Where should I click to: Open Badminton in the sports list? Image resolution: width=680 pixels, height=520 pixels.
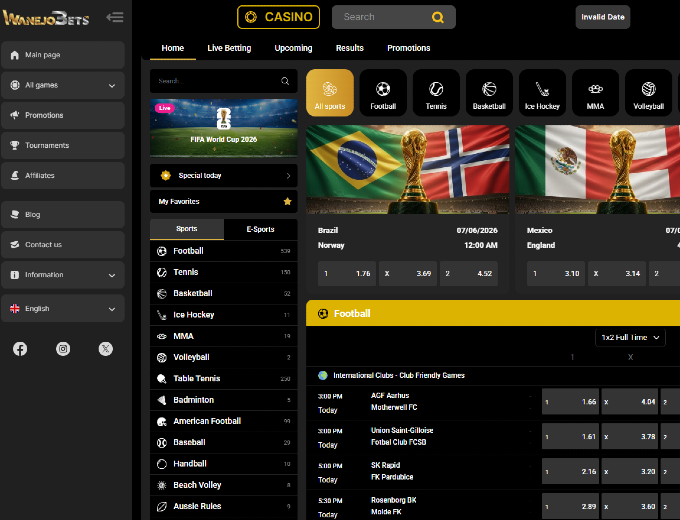223,400
